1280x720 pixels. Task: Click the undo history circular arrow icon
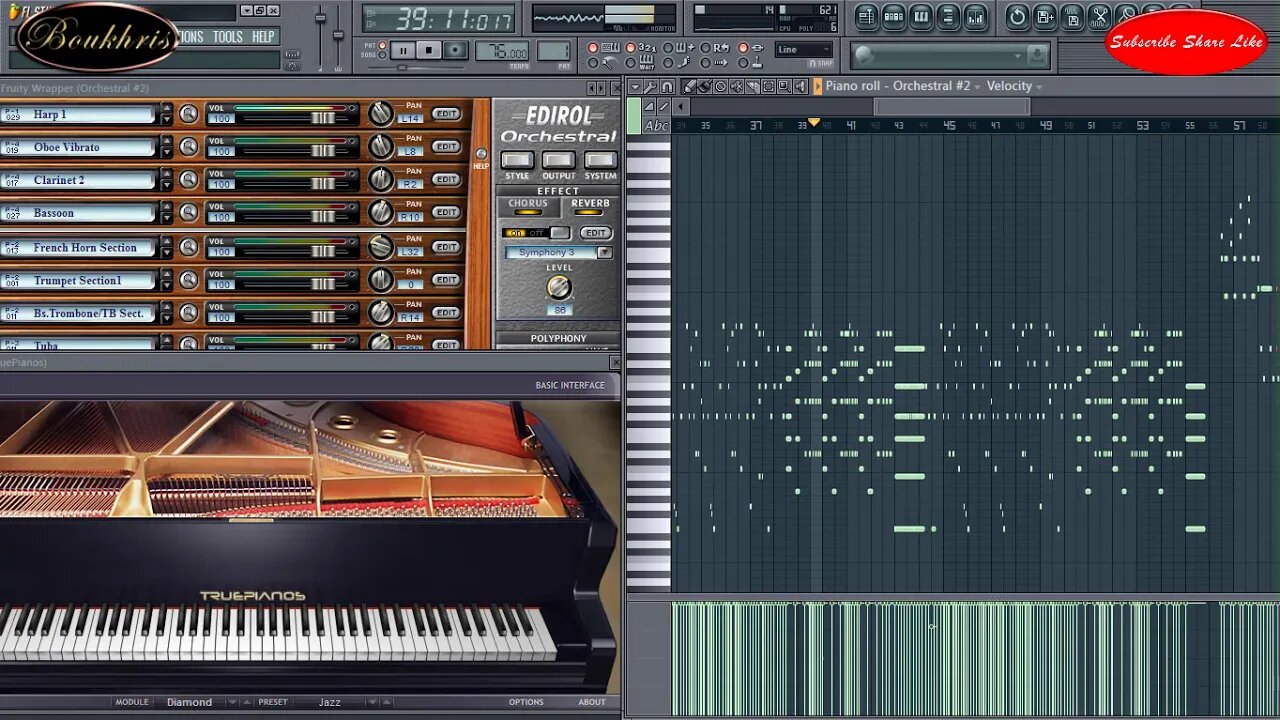tap(1017, 16)
